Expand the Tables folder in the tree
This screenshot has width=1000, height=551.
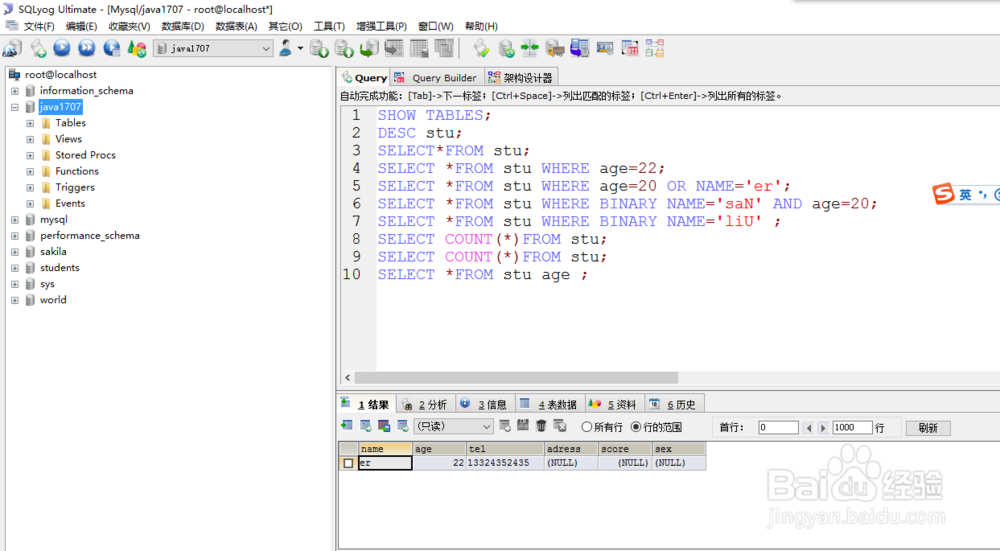click(x=30, y=123)
